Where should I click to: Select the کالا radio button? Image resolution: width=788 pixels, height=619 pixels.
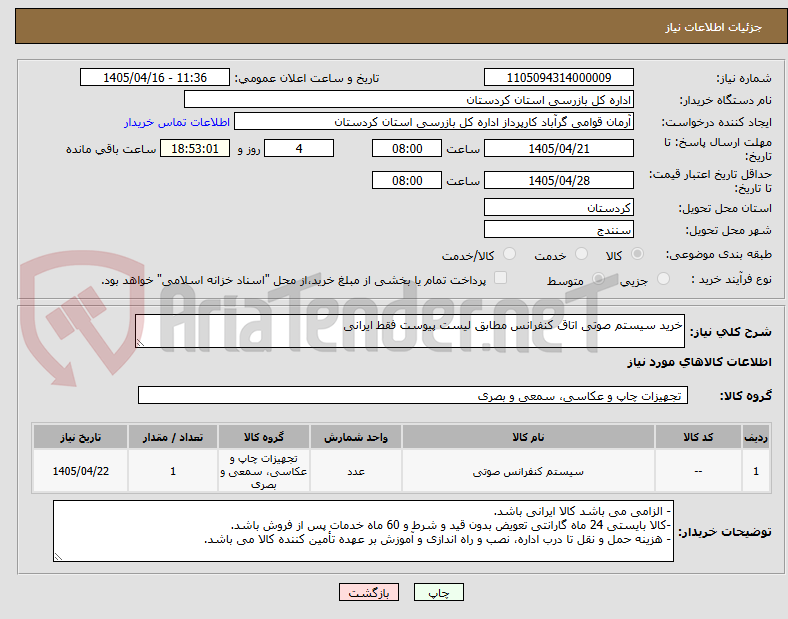click(637, 254)
